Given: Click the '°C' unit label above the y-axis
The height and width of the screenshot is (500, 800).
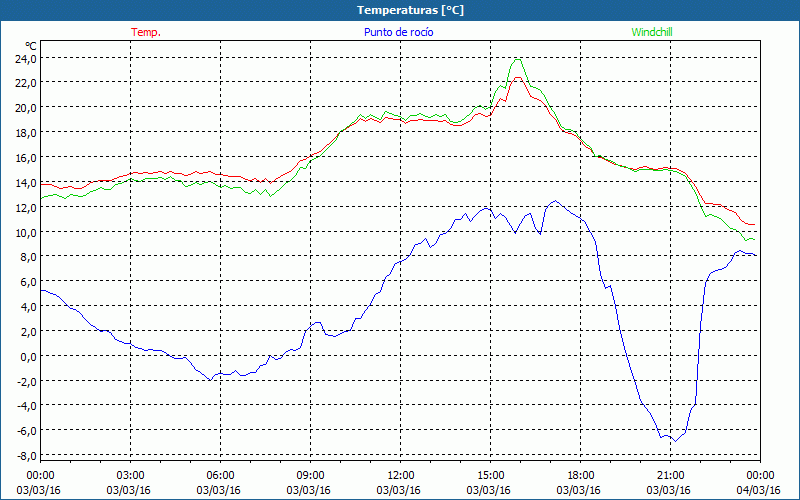Looking at the screenshot, I should pos(30,46).
